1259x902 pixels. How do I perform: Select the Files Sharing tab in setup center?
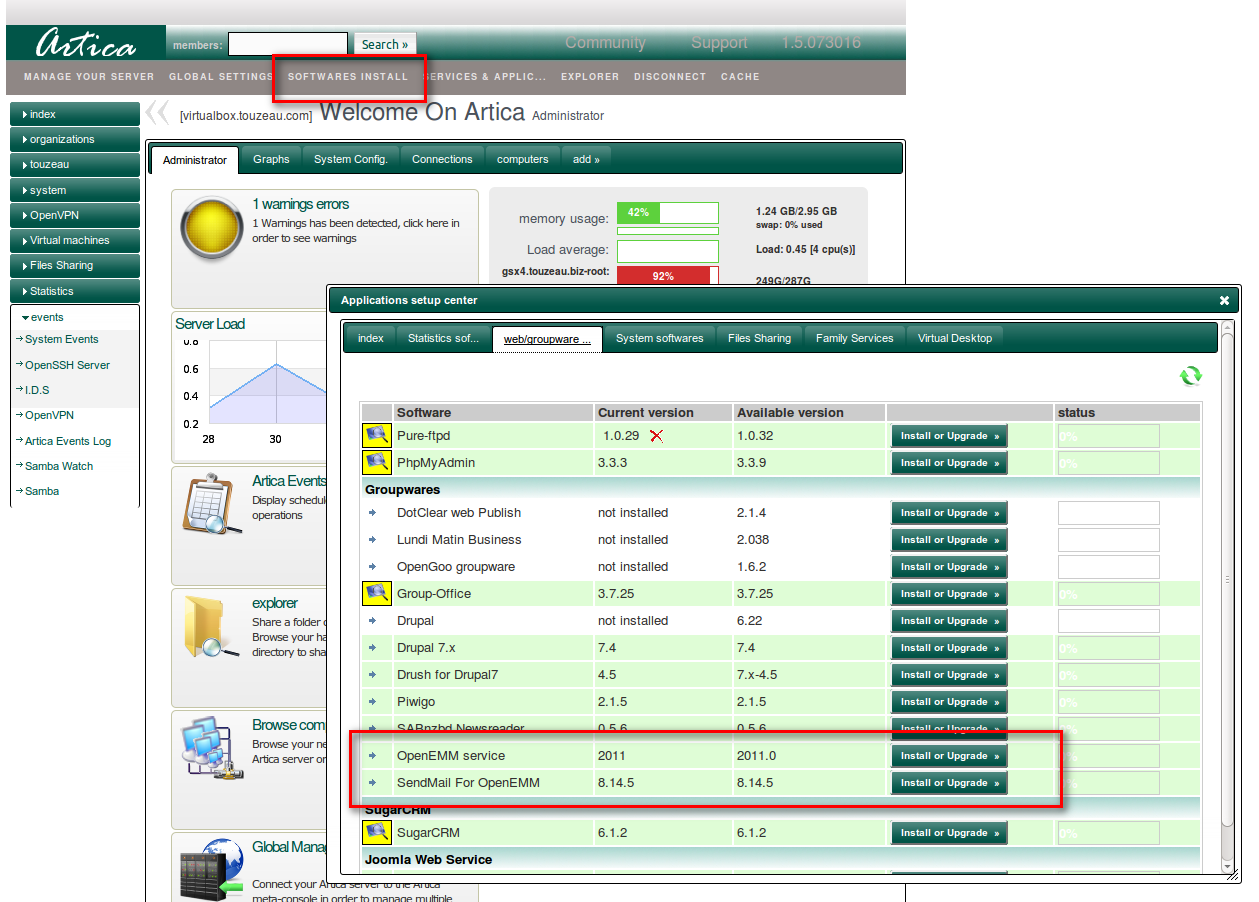[x=759, y=338]
